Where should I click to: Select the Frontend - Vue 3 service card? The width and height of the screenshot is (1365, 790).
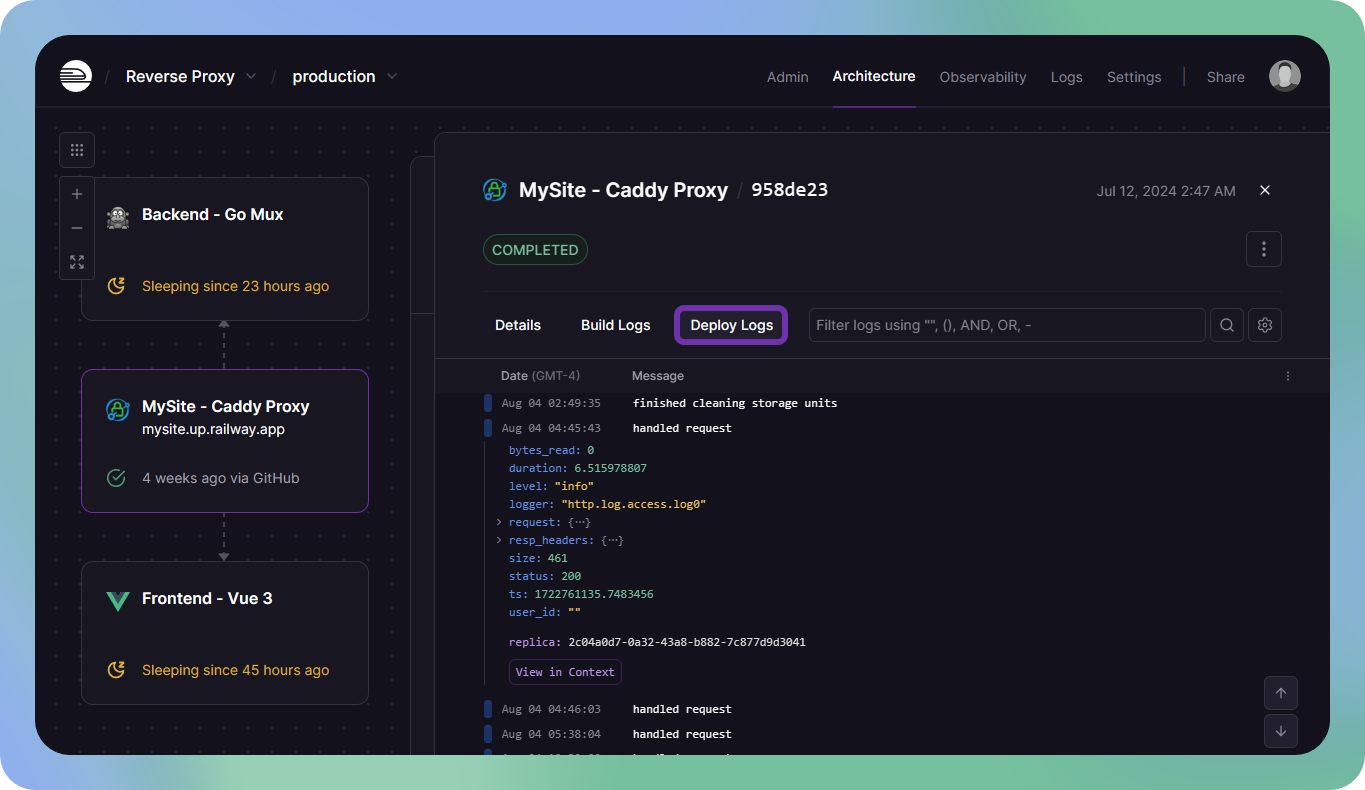point(225,633)
